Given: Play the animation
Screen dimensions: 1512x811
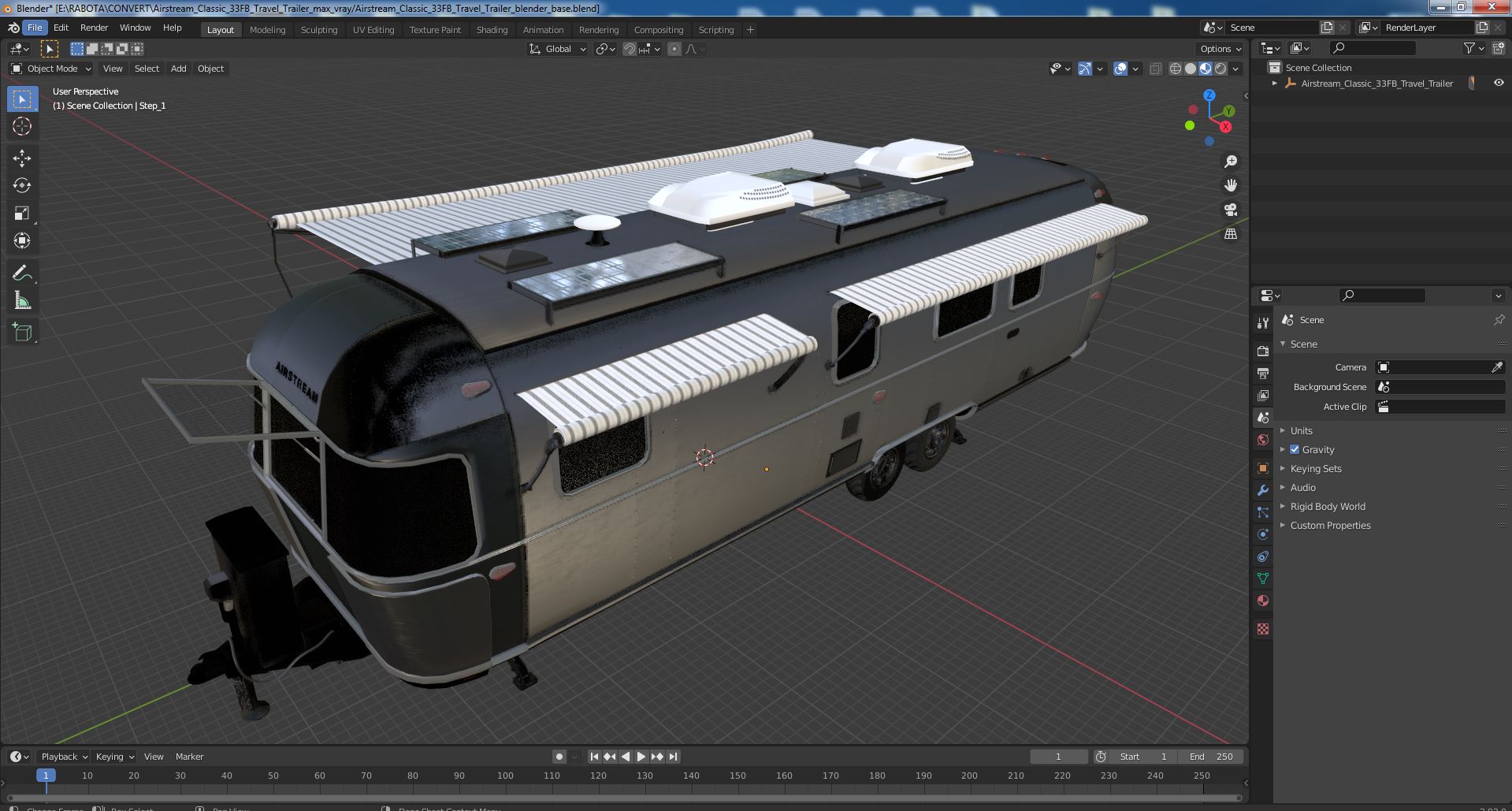Looking at the screenshot, I should pyautogui.click(x=641, y=757).
